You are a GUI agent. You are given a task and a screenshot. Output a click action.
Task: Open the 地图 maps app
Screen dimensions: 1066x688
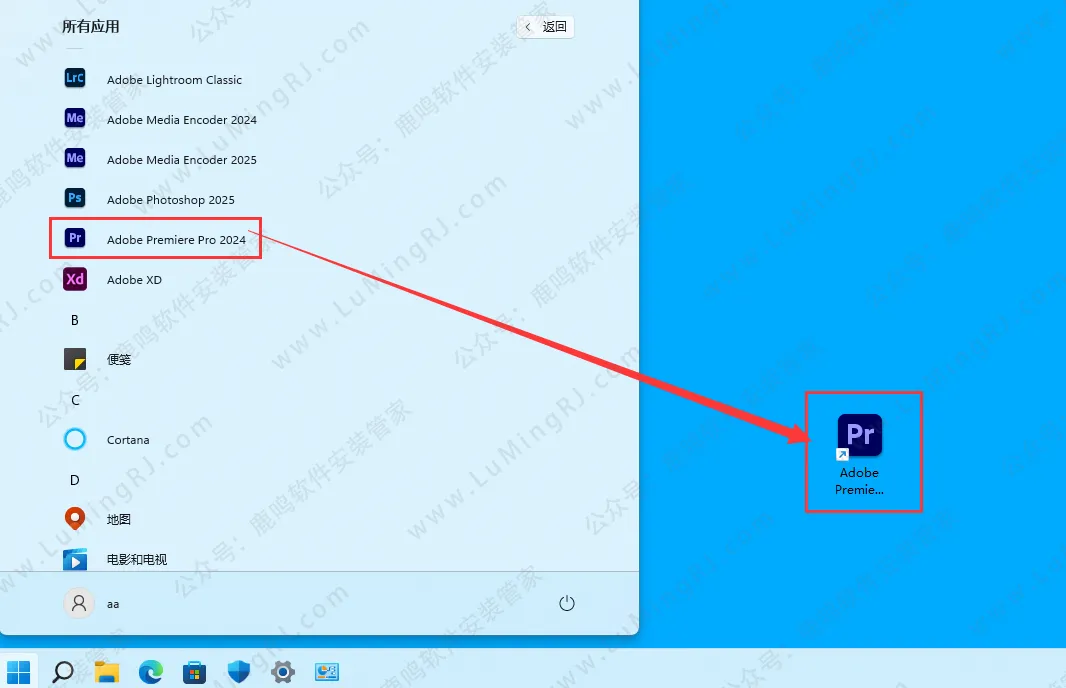119,520
